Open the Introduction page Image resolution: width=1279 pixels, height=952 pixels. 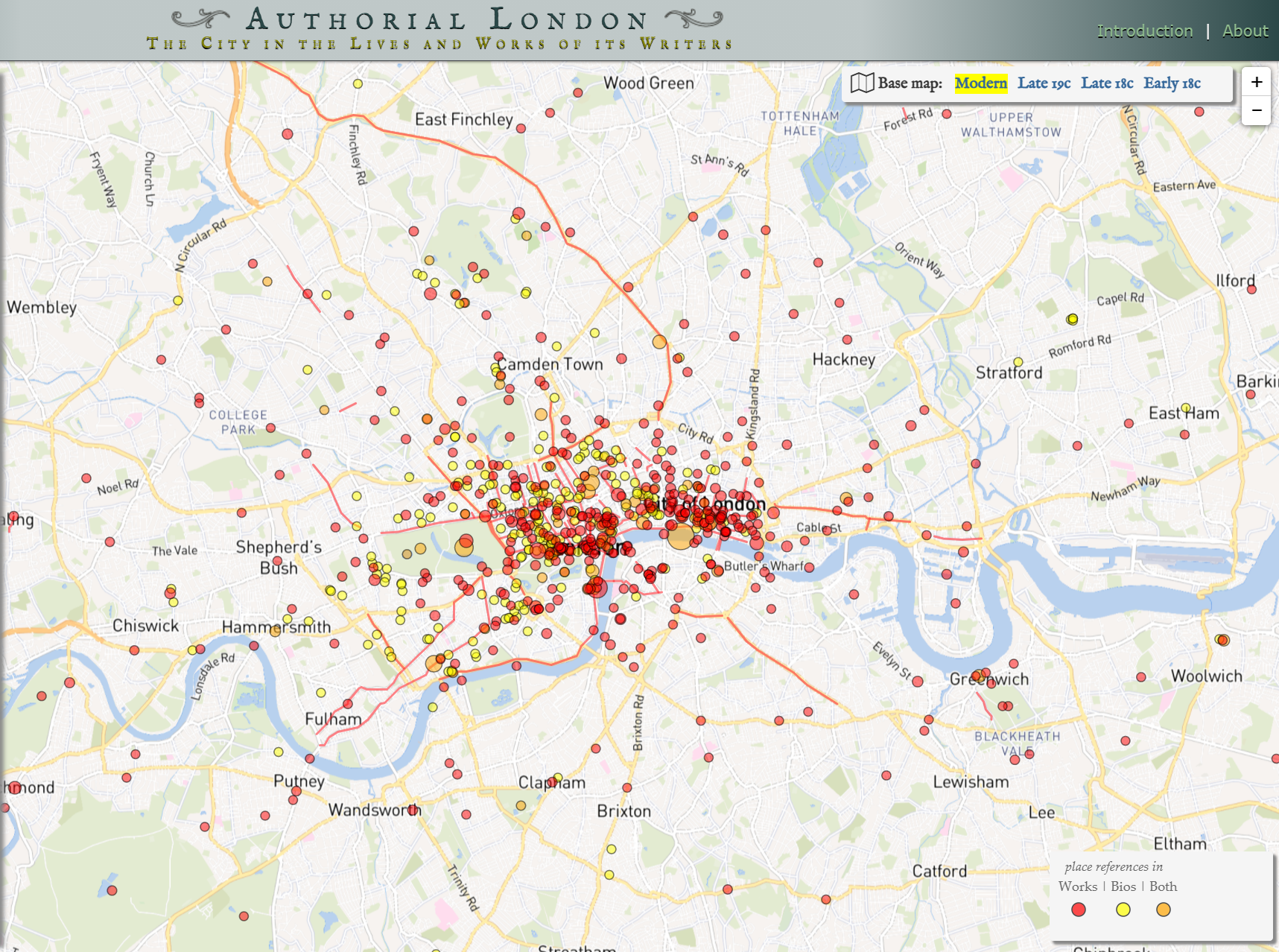pyautogui.click(x=1144, y=31)
